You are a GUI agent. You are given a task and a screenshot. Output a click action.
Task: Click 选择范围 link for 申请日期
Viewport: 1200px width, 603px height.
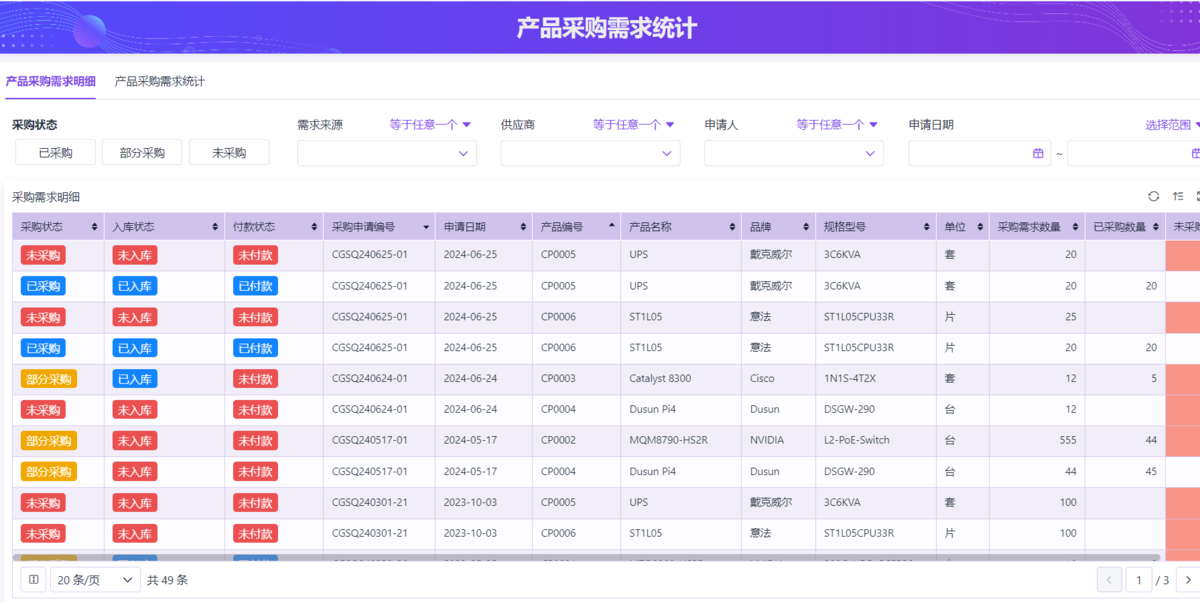[x=1172, y=125]
